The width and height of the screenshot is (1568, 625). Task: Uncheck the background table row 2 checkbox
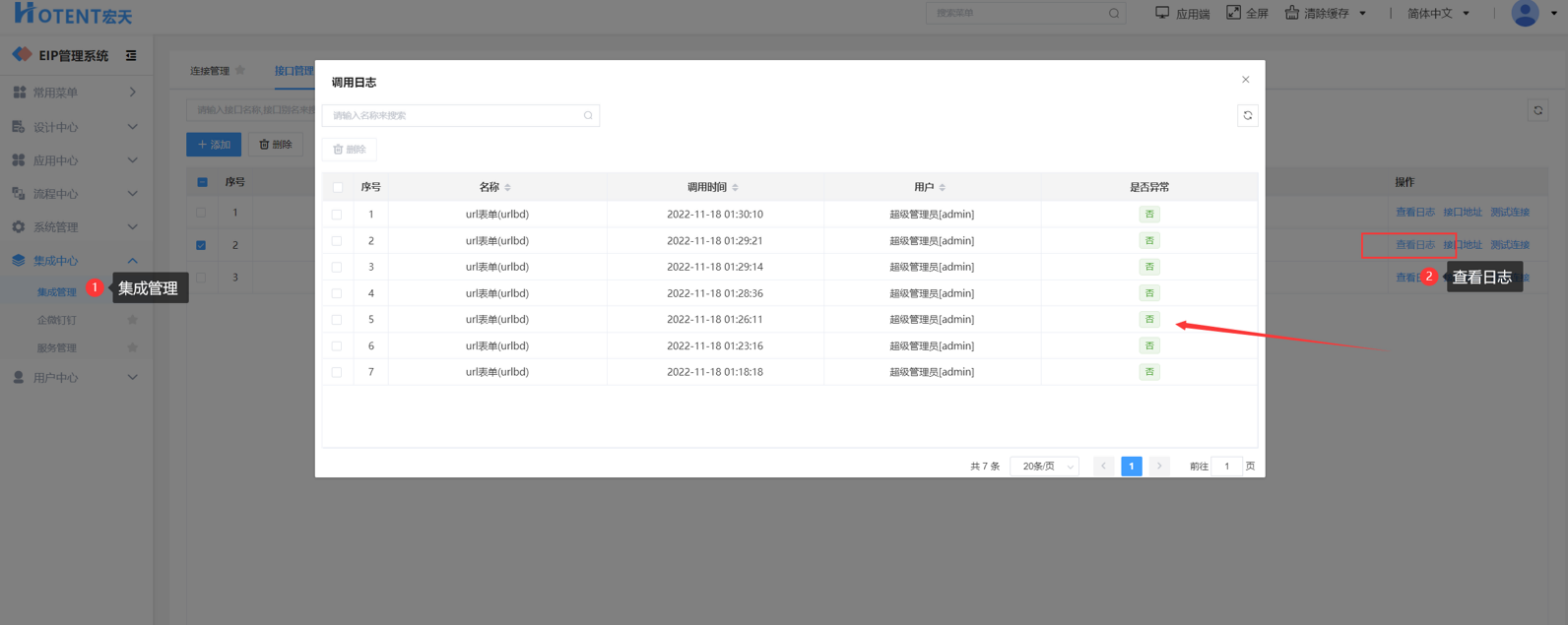tap(201, 245)
